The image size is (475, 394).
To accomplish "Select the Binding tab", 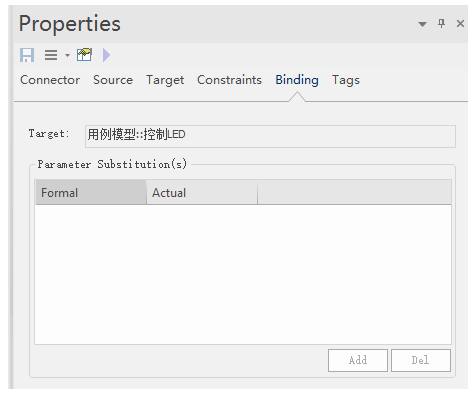I will pos(297,80).
